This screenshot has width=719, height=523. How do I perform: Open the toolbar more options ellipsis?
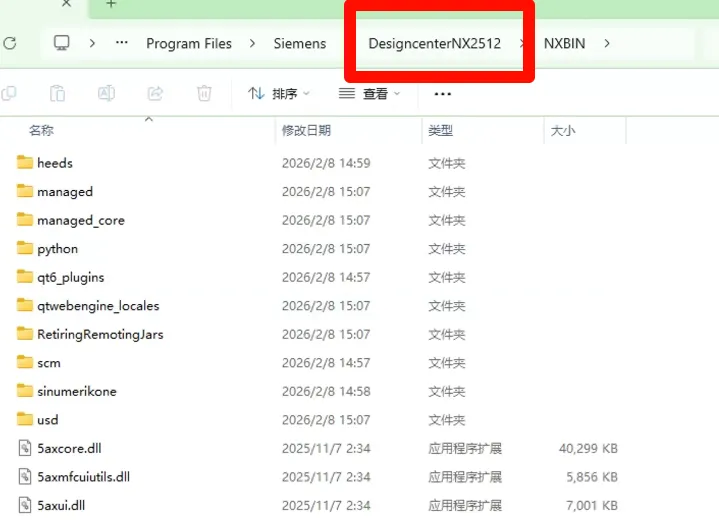pyautogui.click(x=442, y=94)
